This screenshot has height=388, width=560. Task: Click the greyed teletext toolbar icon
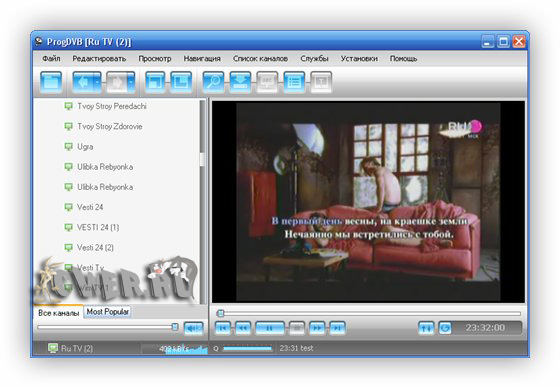321,82
